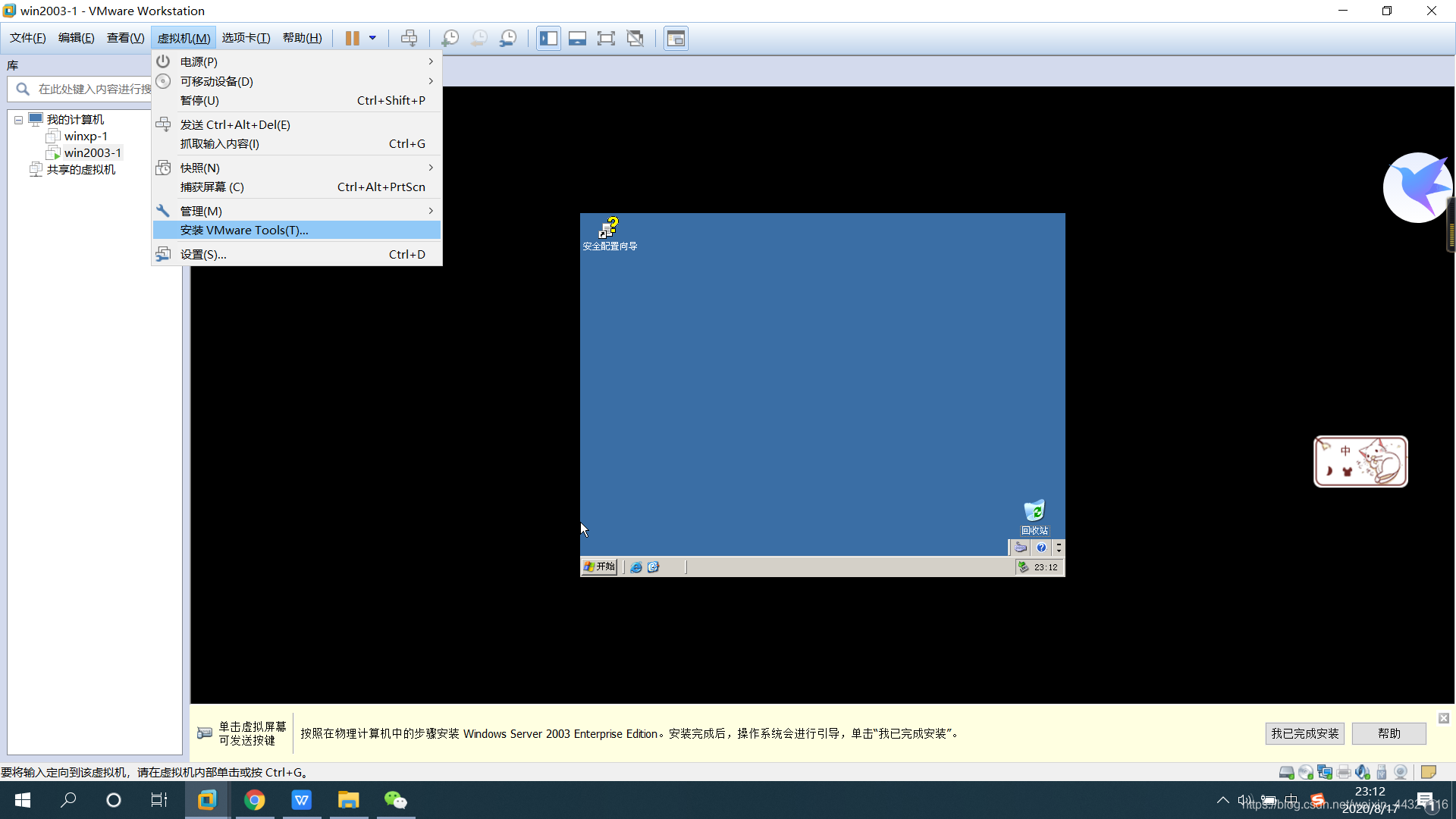This screenshot has height=819, width=1456.
Task: Click CD/DVD drive status icon
Action: click(x=1306, y=772)
